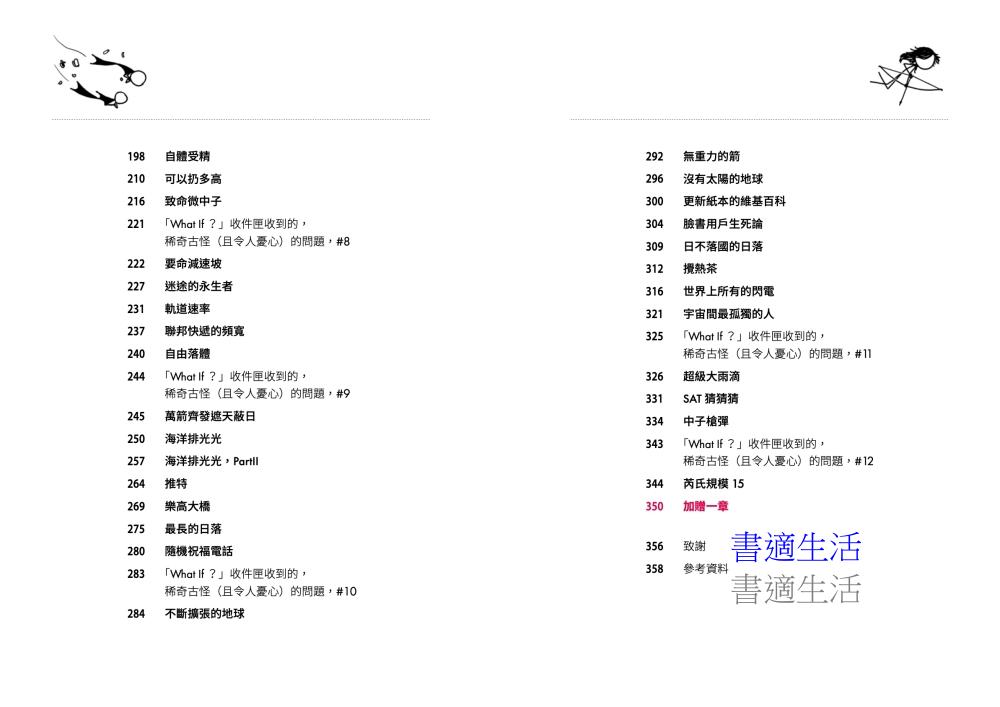Click the pink 加贈一章 bonus chapter entry
Image resolution: width=1000 pixels, height=707 pixels.
(705, 507)
